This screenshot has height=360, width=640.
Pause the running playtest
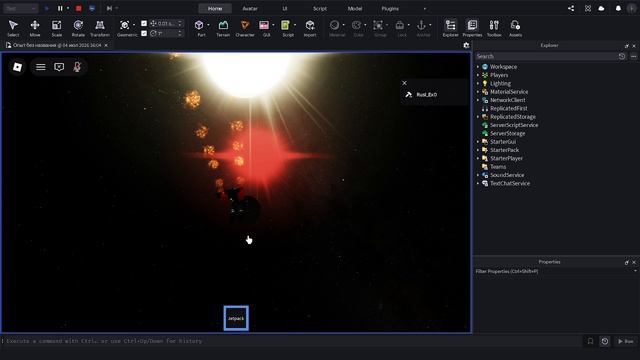coord(60,8)
